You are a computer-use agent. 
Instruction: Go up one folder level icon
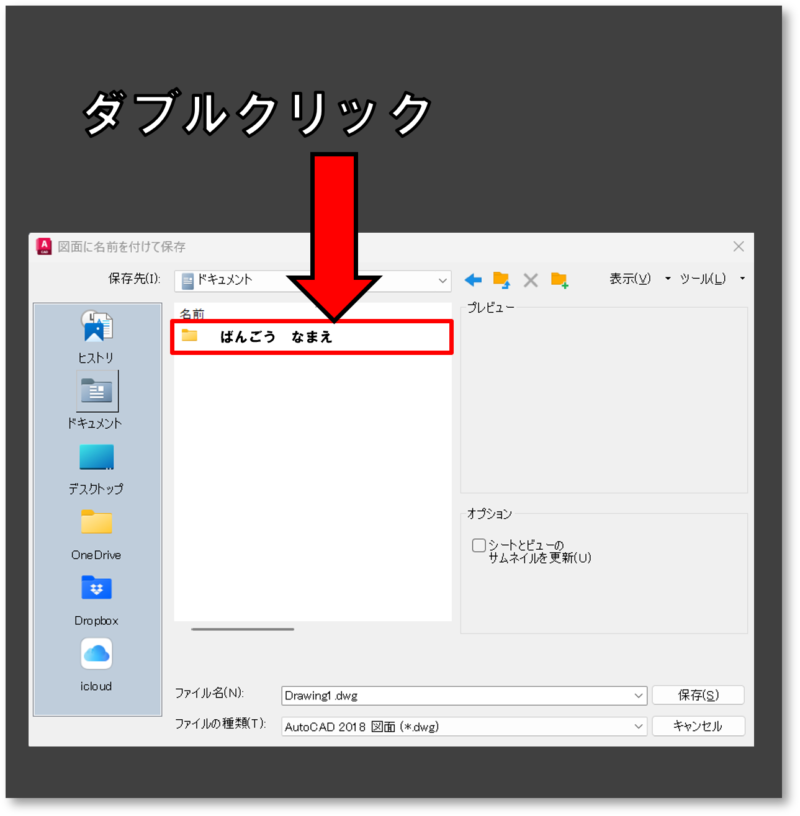coord(501,280)
